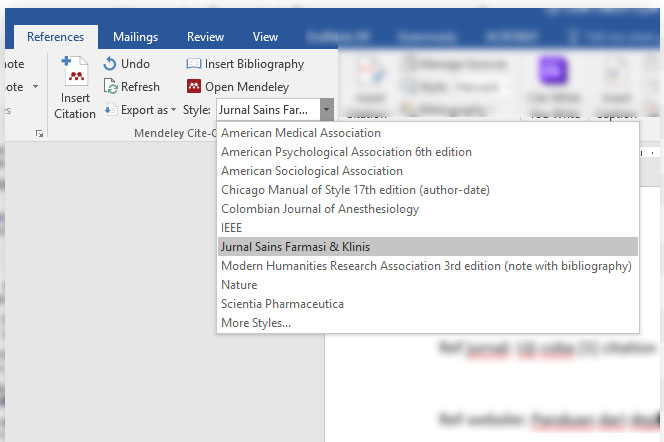664x442 pixels.
Task: Switch to the Review tab
Action: coord(205,37)
